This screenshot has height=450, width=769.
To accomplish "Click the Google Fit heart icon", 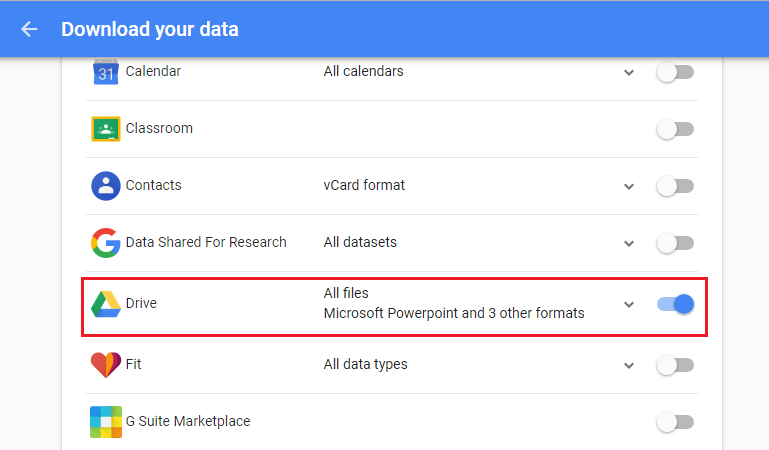I will click(106, 365).
